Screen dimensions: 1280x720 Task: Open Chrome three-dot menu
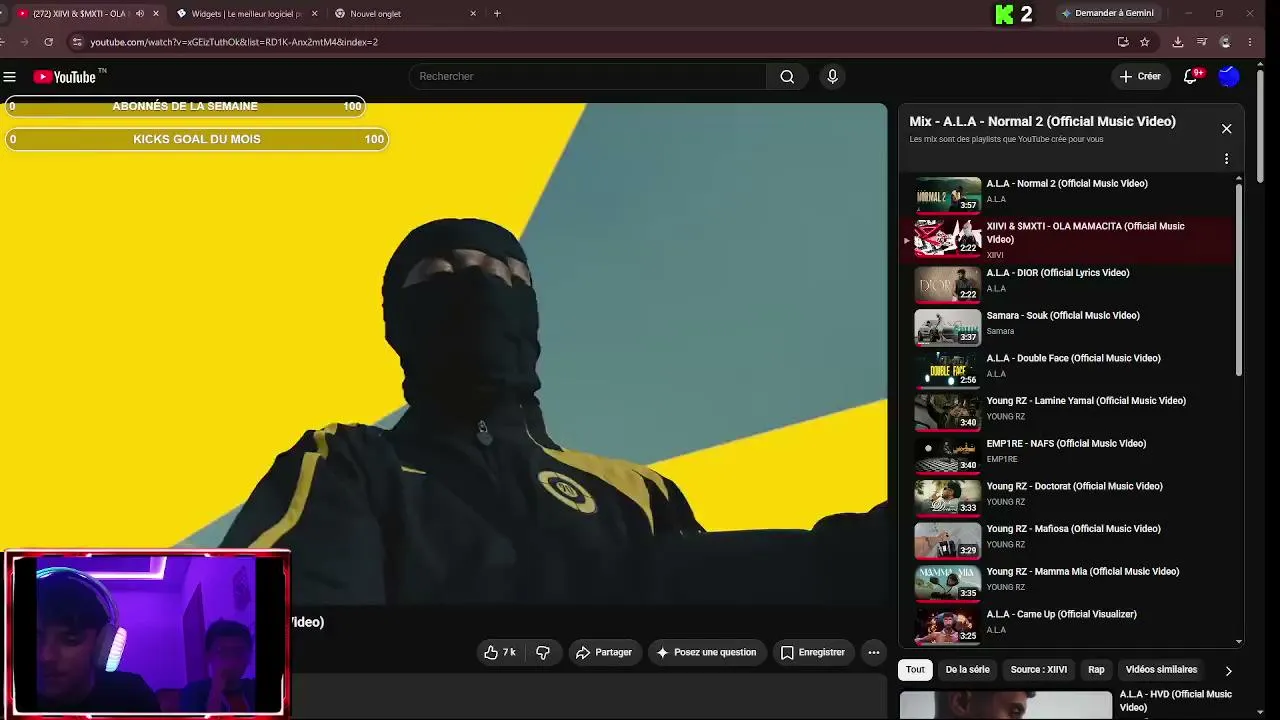point(1251,42)
